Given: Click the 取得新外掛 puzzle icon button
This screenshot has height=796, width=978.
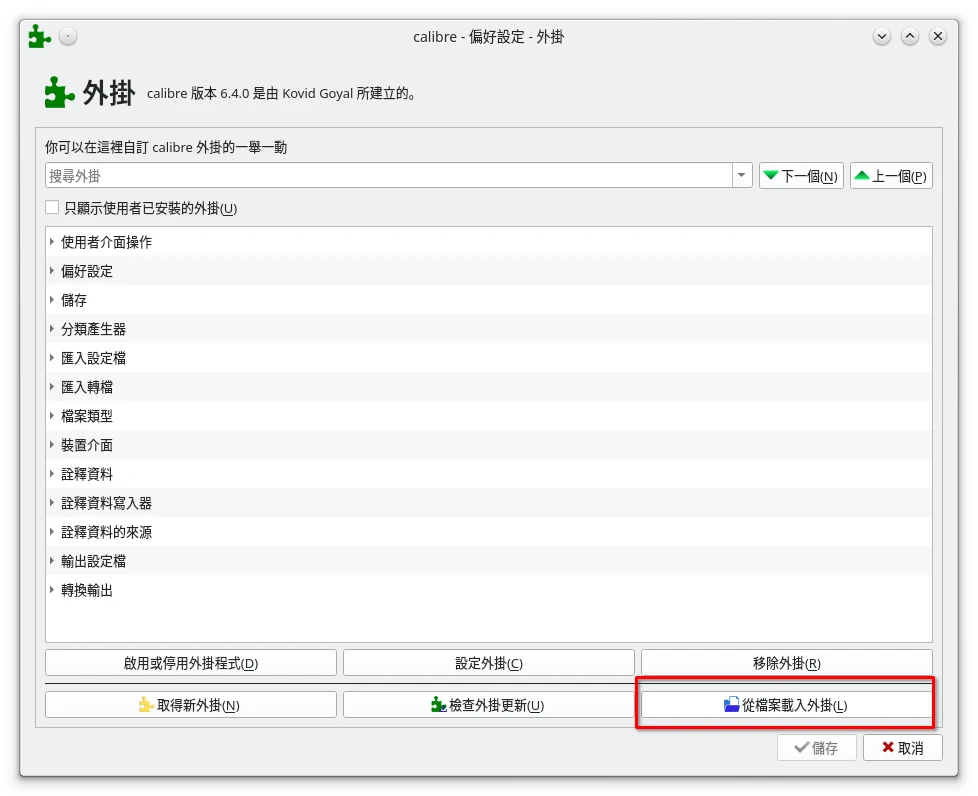Looking at the screenshot, I should (191, 705).
